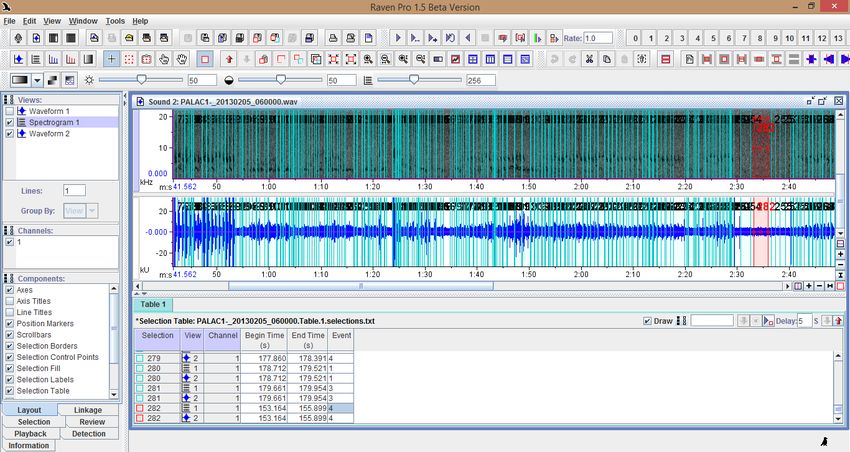Click the contrast slider handle

click(281, 80)
